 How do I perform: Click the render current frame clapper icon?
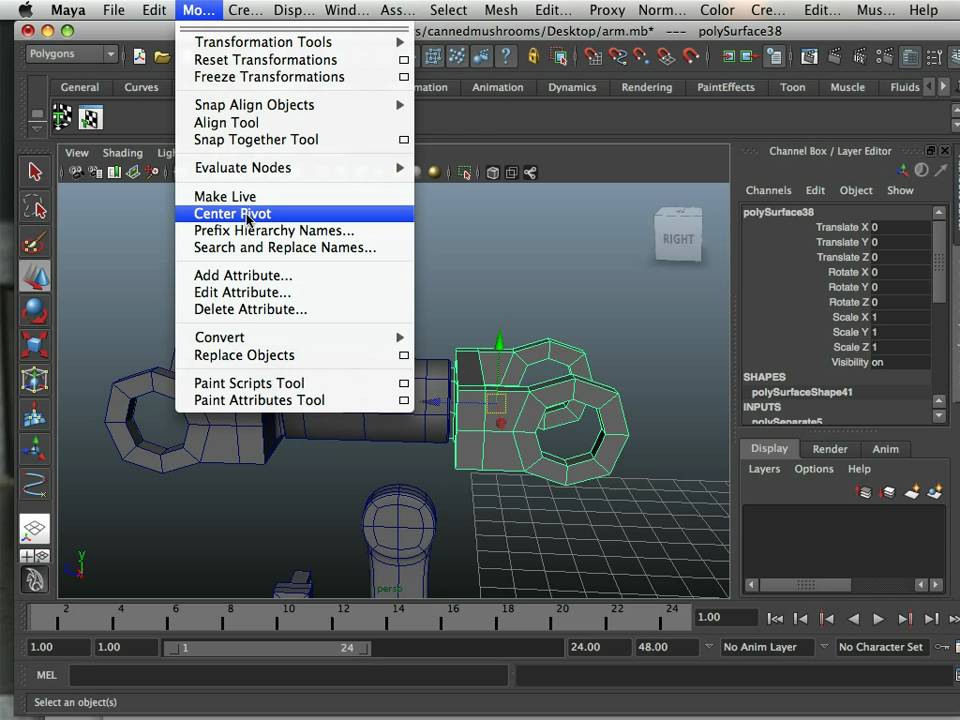pyautogui.click(x=834, y=57)
